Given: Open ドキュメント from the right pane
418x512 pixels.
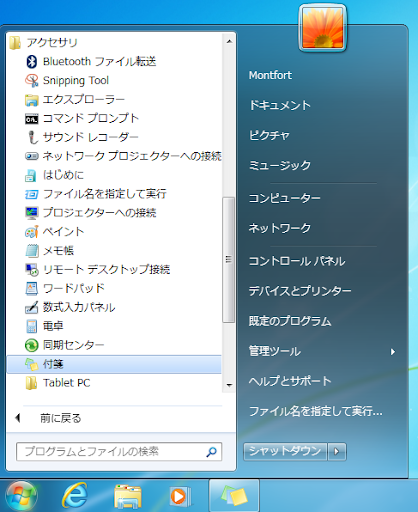Looking at the screenshot, I should [280, 105].
